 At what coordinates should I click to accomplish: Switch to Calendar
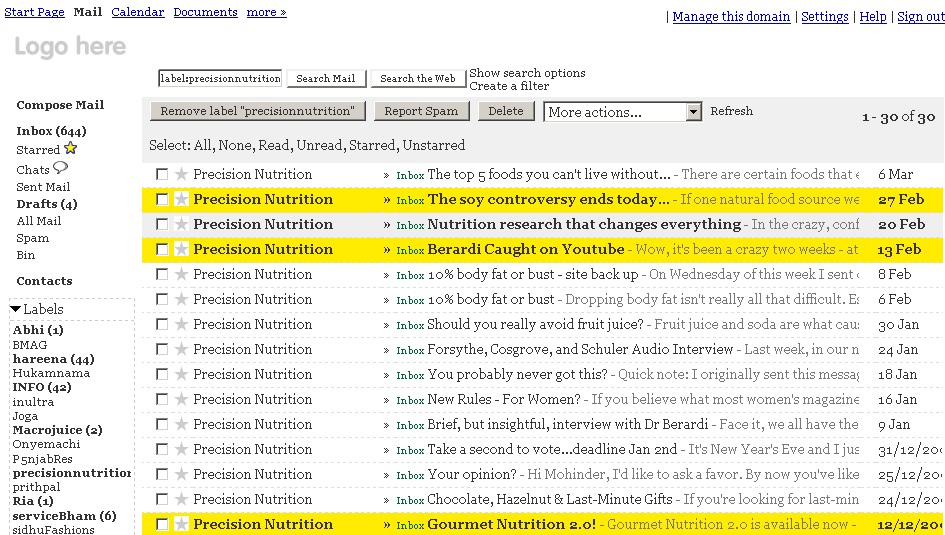tap(137, 12)
